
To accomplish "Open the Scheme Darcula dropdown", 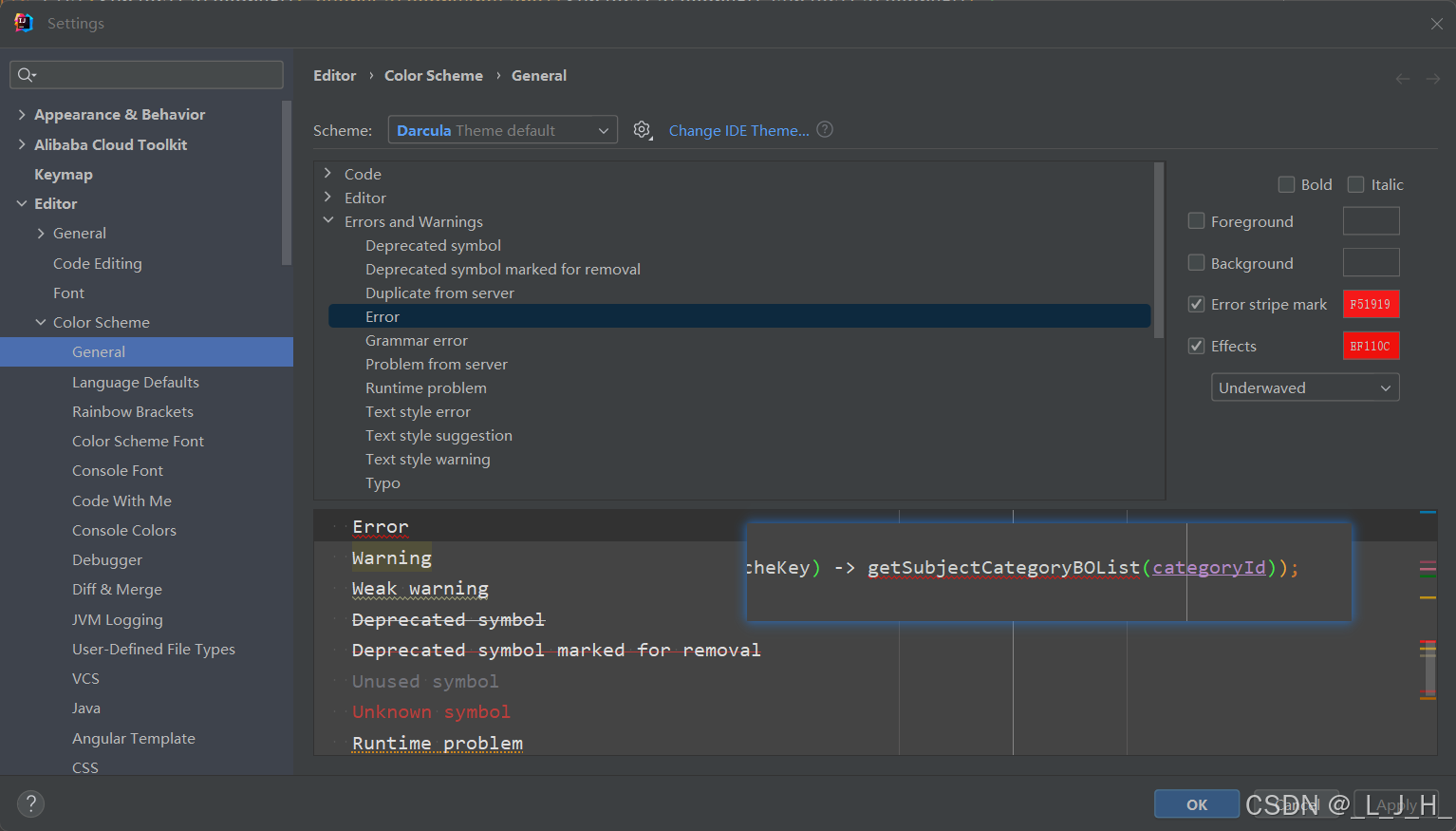I will [x=502, y=130].
